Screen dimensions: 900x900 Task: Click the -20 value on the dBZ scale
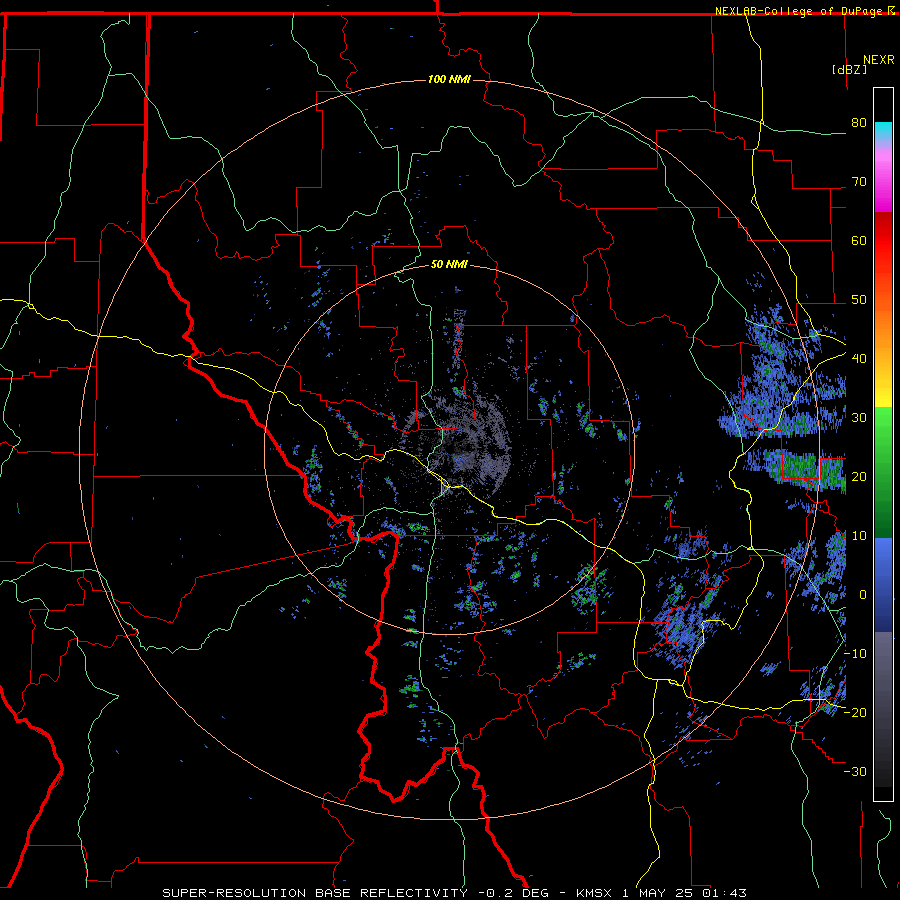pyautogui.click(x=855, y=712)
